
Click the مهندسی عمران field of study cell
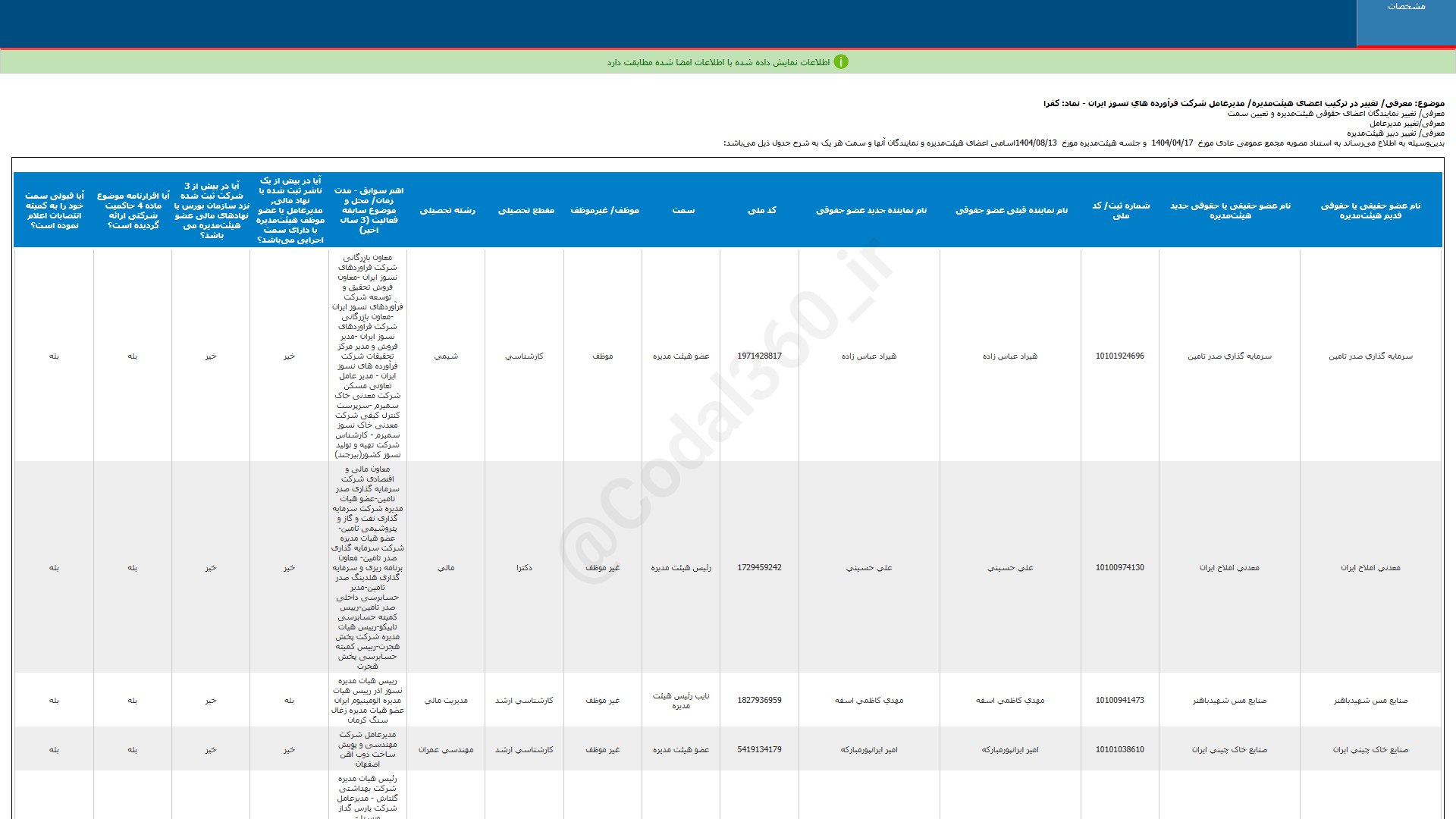(446, 749)
